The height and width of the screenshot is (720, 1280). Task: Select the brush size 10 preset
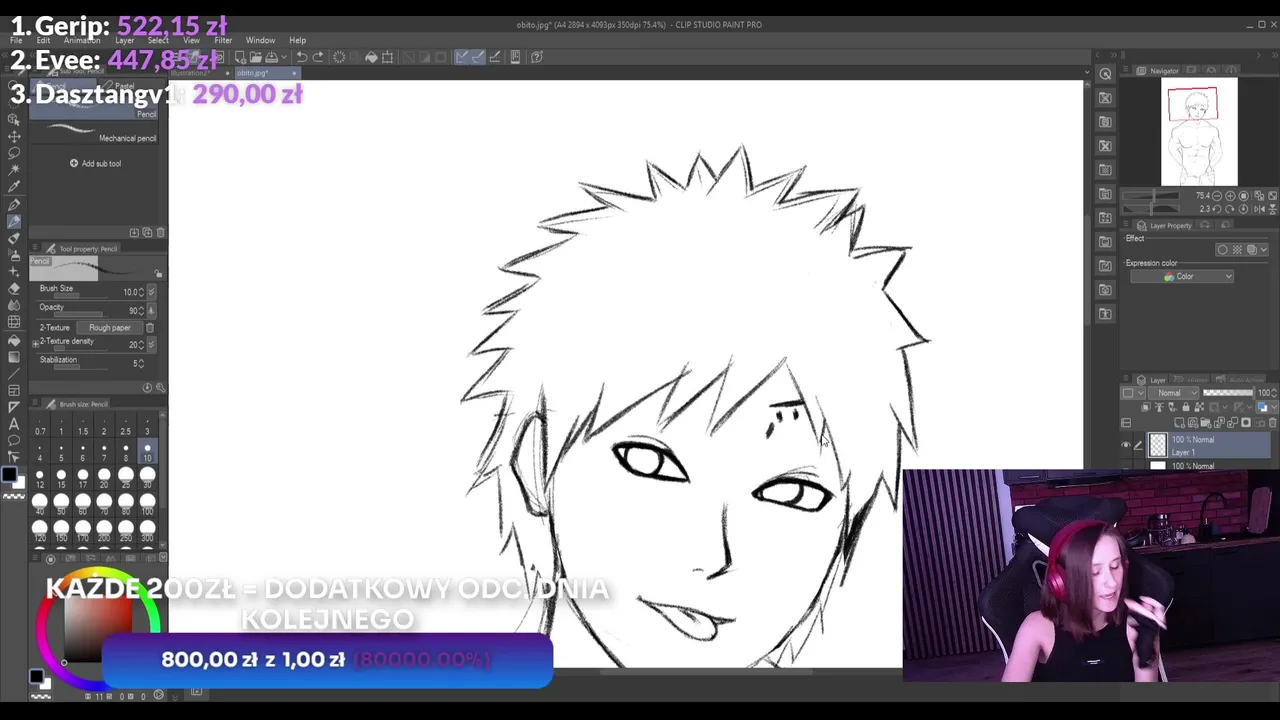[x=147, y=452]
